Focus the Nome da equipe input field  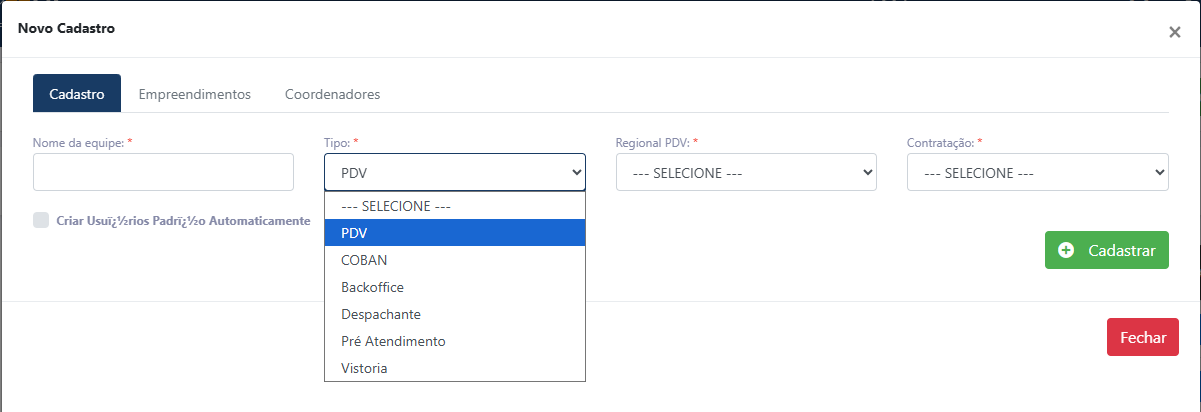pyautogui.click(x=163, y=172)
